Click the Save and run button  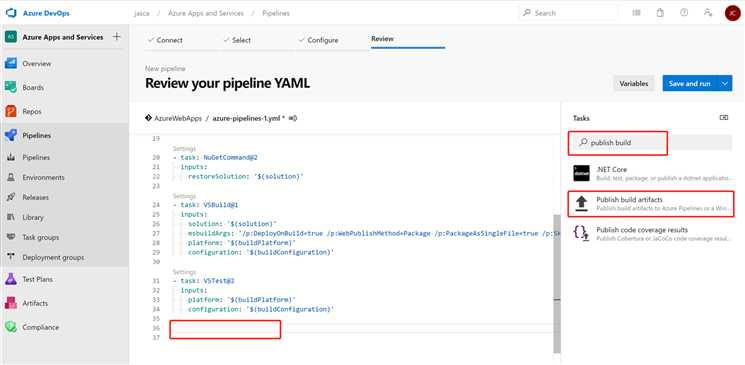point(690,84)
